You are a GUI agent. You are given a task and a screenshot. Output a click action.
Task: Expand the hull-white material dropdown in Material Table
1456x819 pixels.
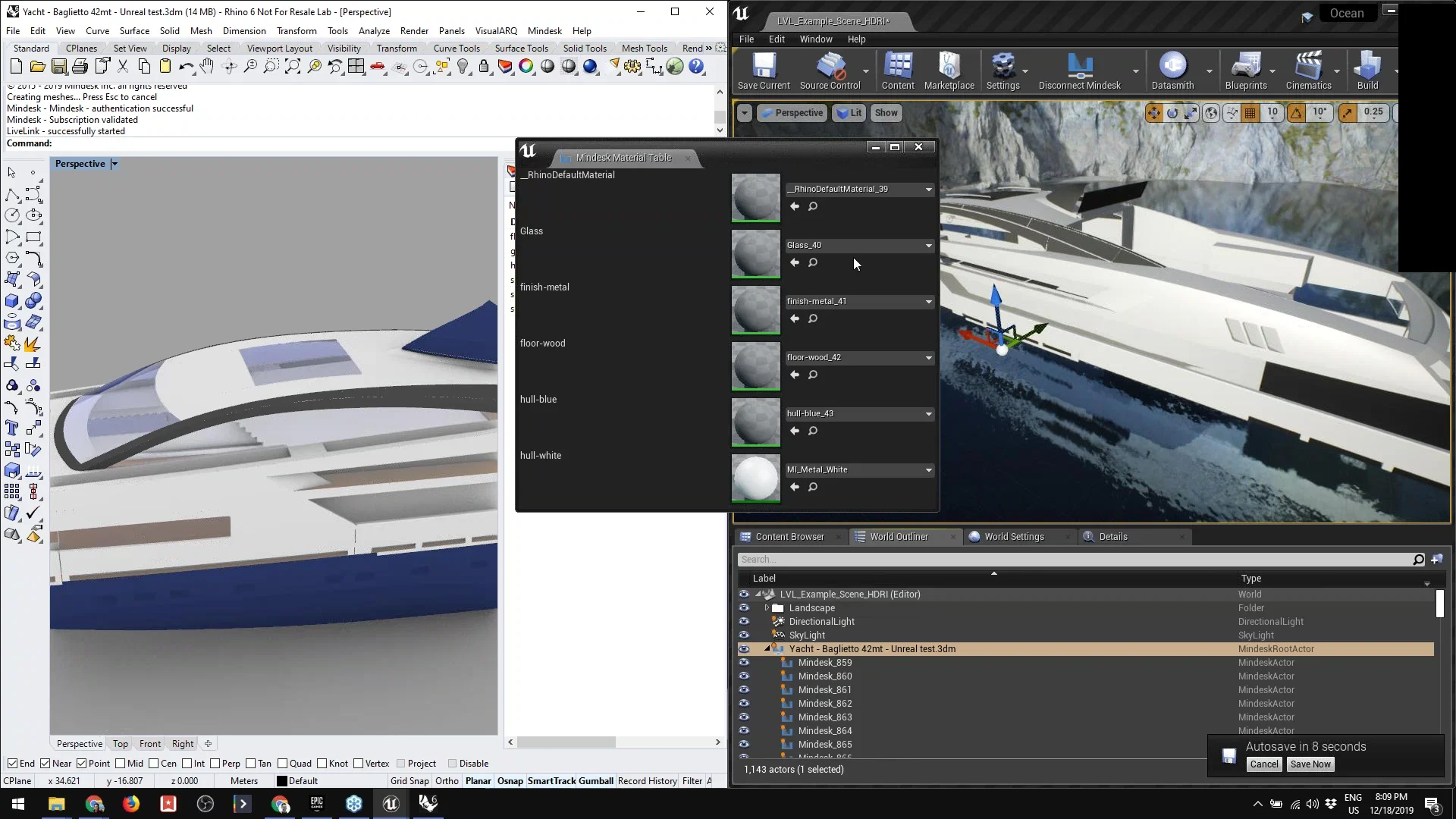pyautogui.click(x=929, y=469)
